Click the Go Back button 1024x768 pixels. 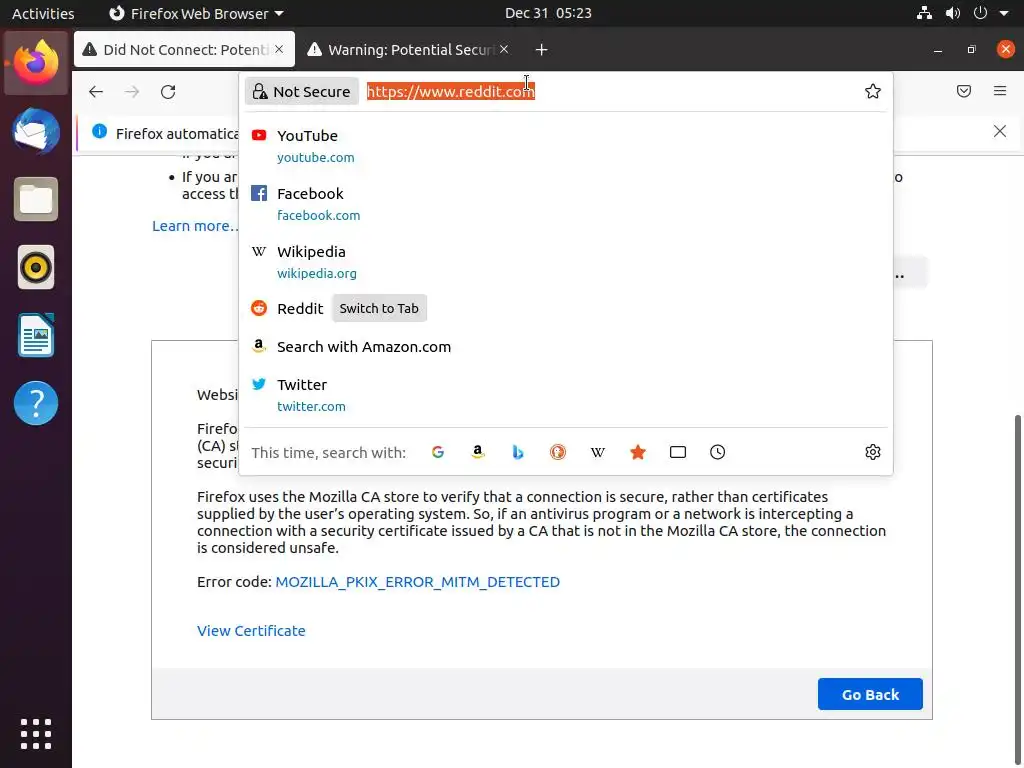(870, 694)
